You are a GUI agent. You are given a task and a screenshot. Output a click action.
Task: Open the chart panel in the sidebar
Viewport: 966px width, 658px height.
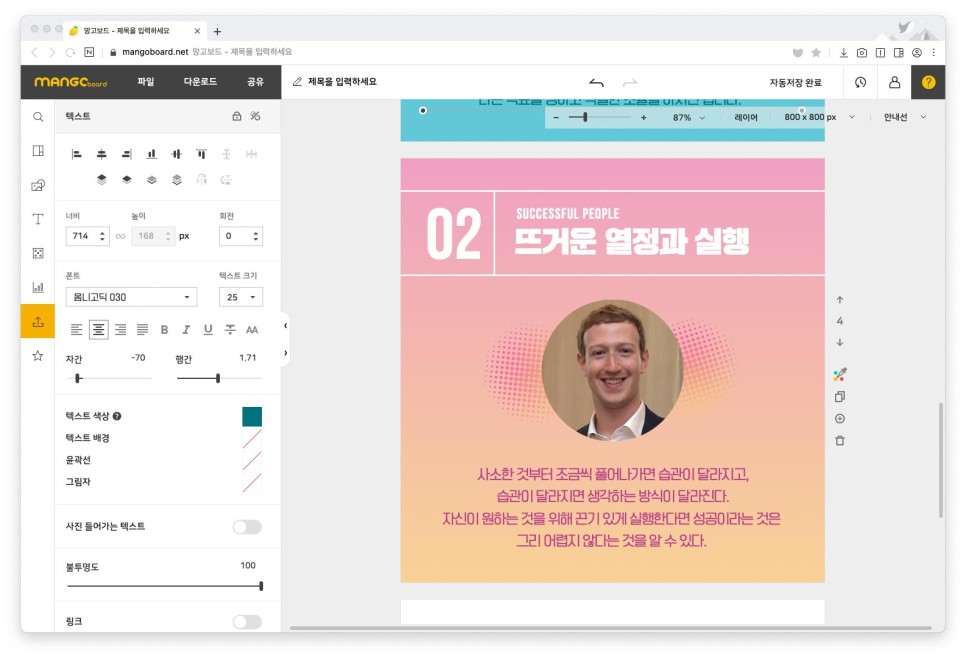click(x=37, y=288)
